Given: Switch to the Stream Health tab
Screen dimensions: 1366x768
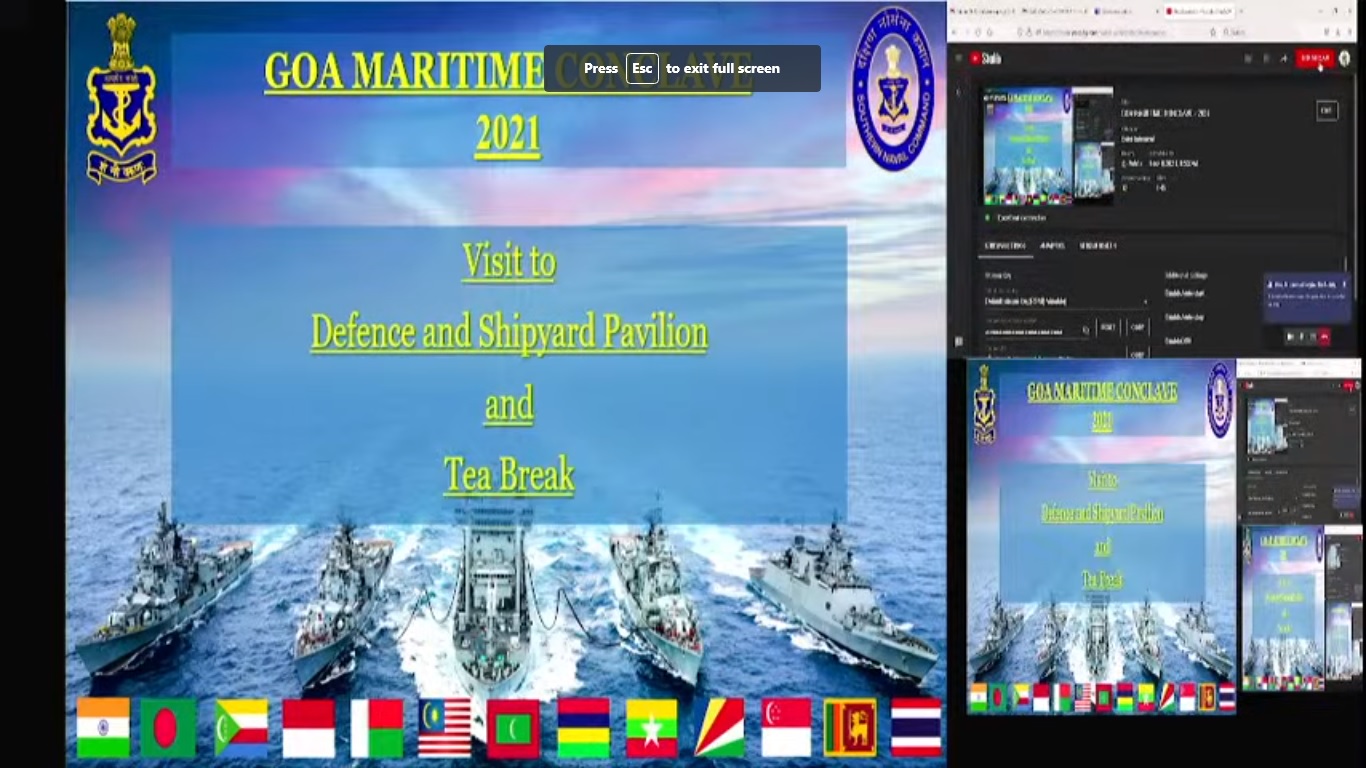Looking at the screenshot, I should 1097,246.
